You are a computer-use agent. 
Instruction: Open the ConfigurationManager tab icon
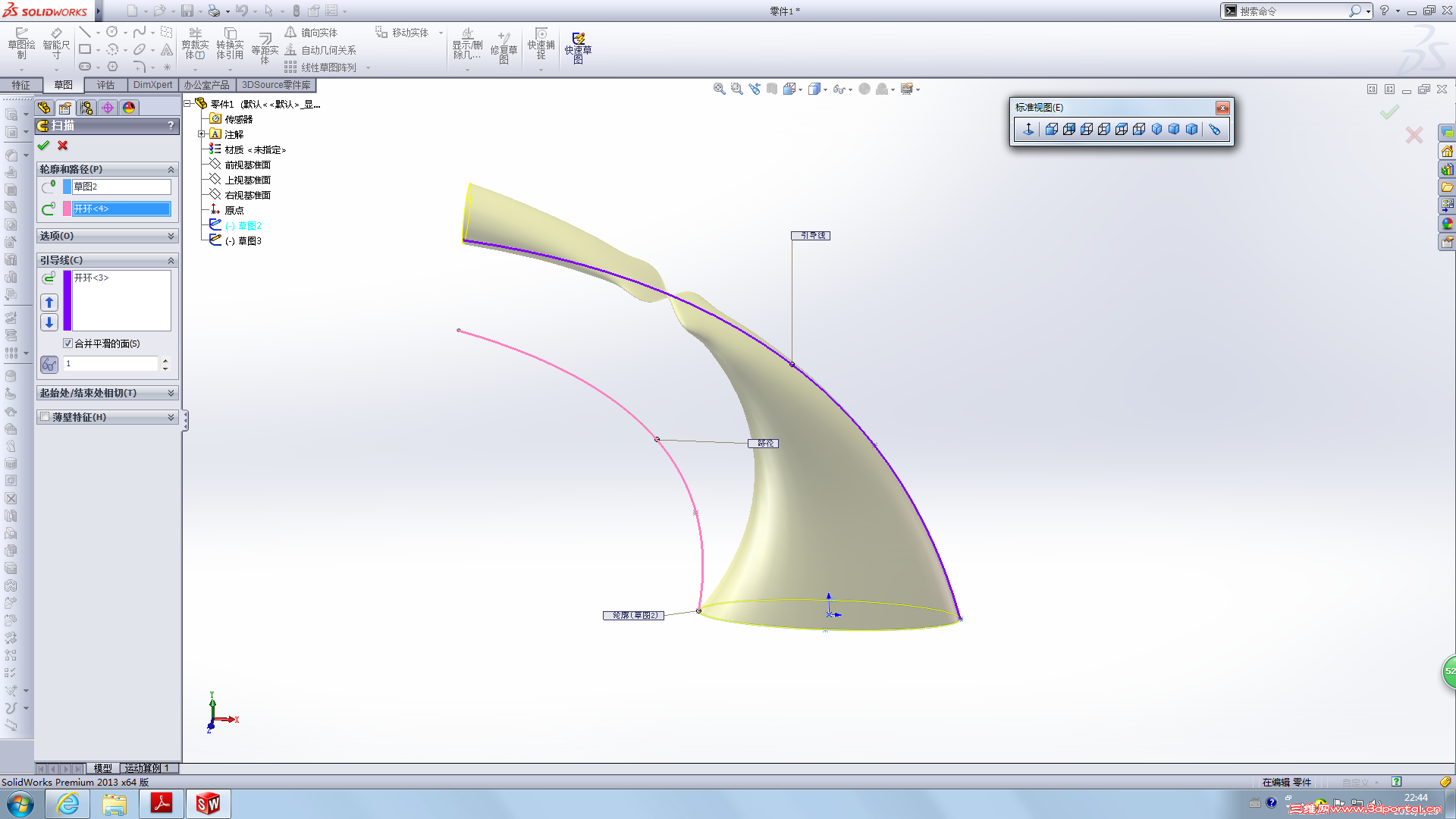coord(86,108)
